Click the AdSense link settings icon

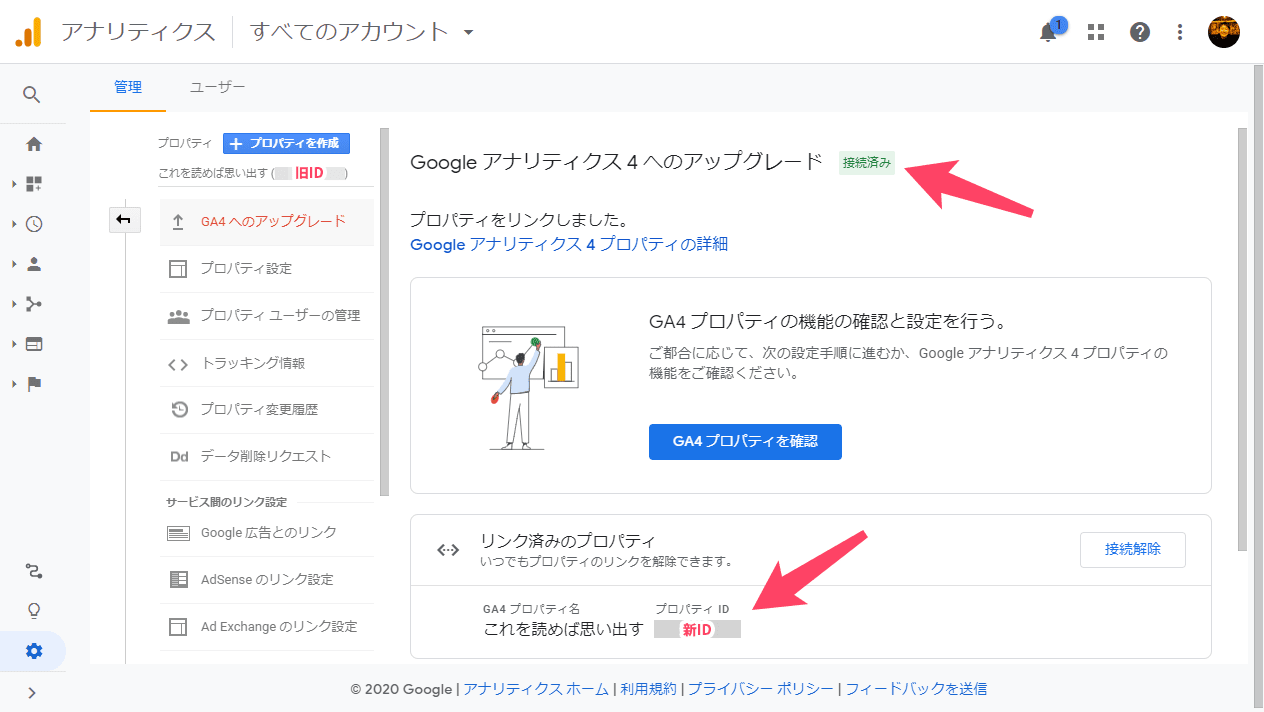pyautogui.click(x=179, y=580)
